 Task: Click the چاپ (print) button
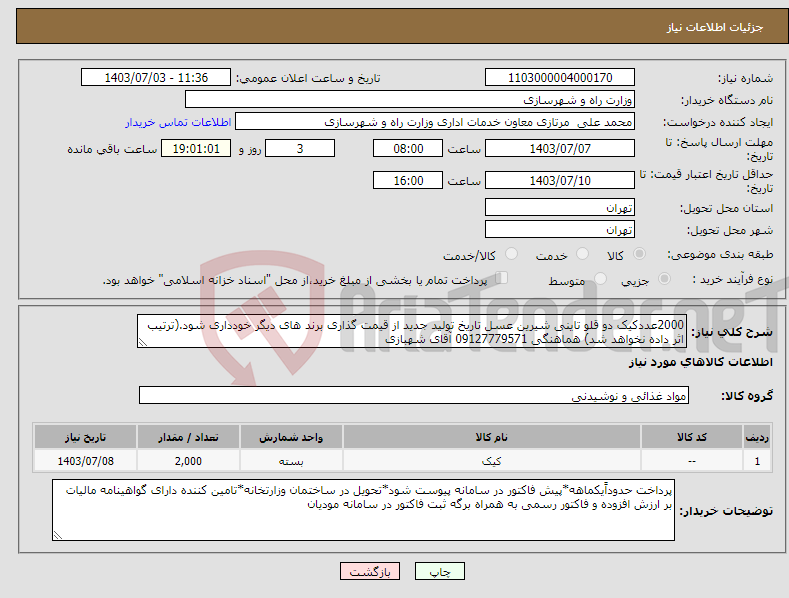tap(439, 571)
